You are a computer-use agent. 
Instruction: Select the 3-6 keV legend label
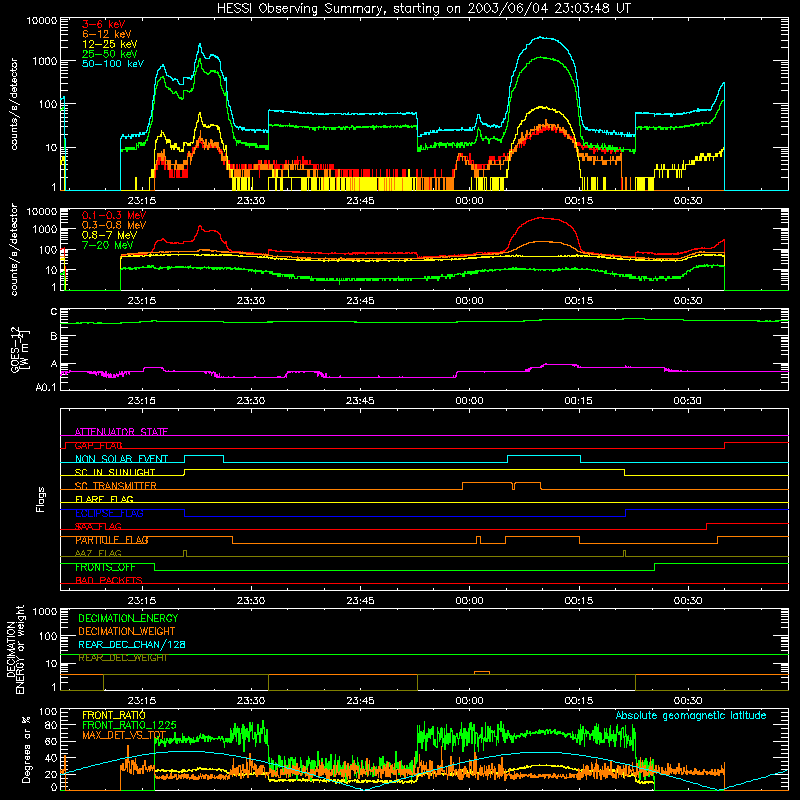tap(104, 24)
